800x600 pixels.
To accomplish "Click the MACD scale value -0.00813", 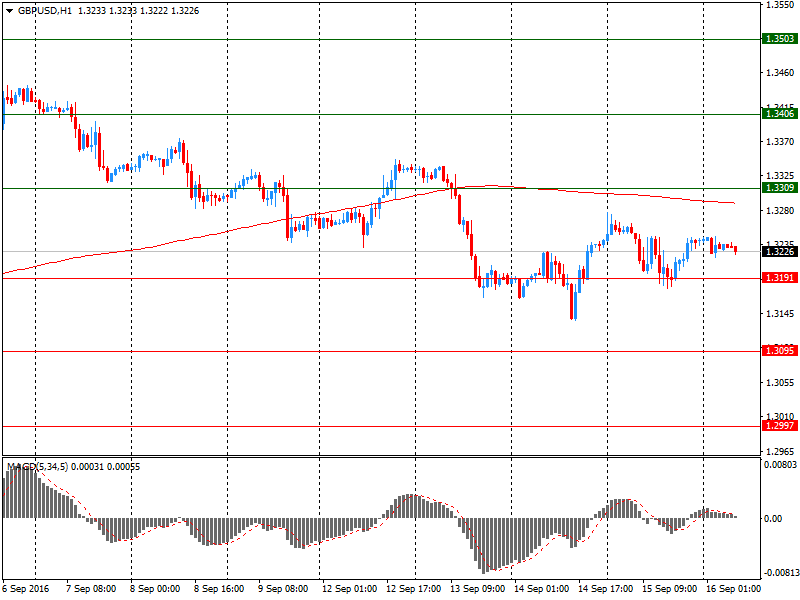I will point(780,572).
